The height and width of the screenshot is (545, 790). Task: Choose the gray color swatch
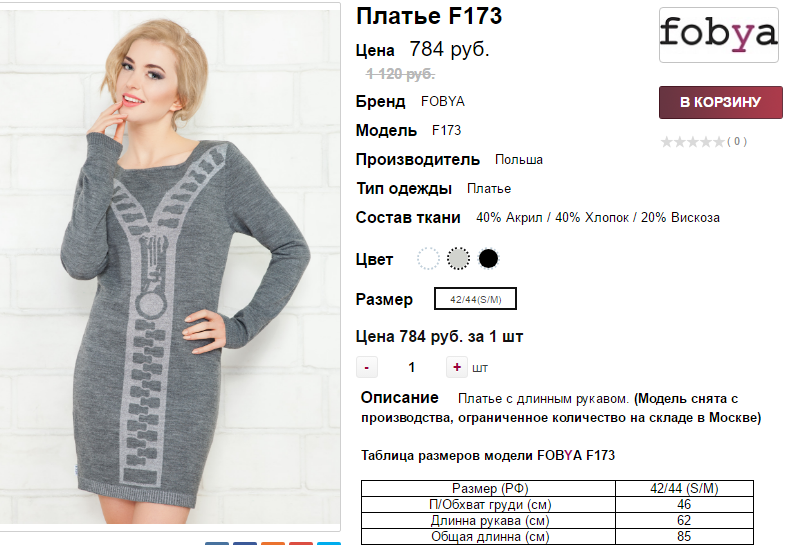pos(458,259)
